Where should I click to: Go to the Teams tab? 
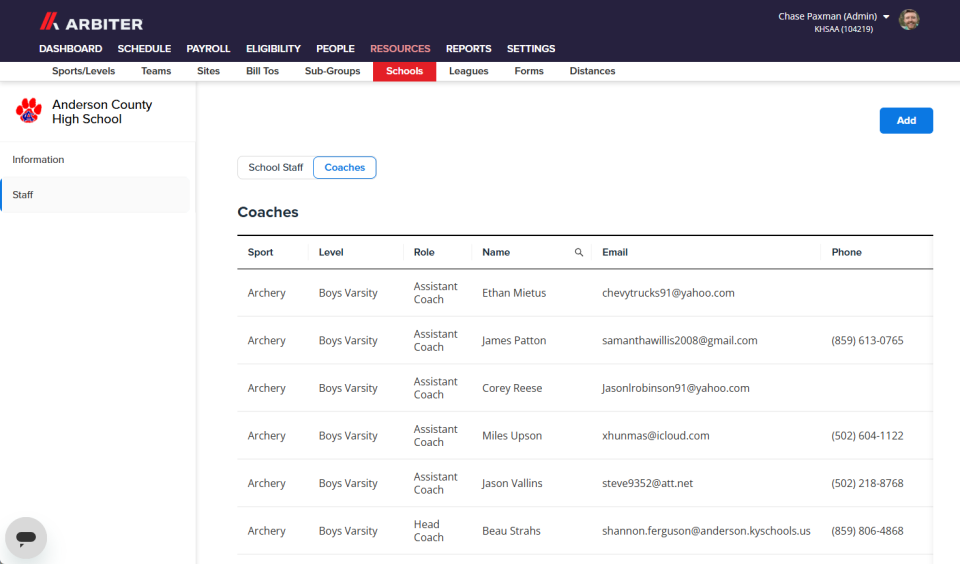156,71
